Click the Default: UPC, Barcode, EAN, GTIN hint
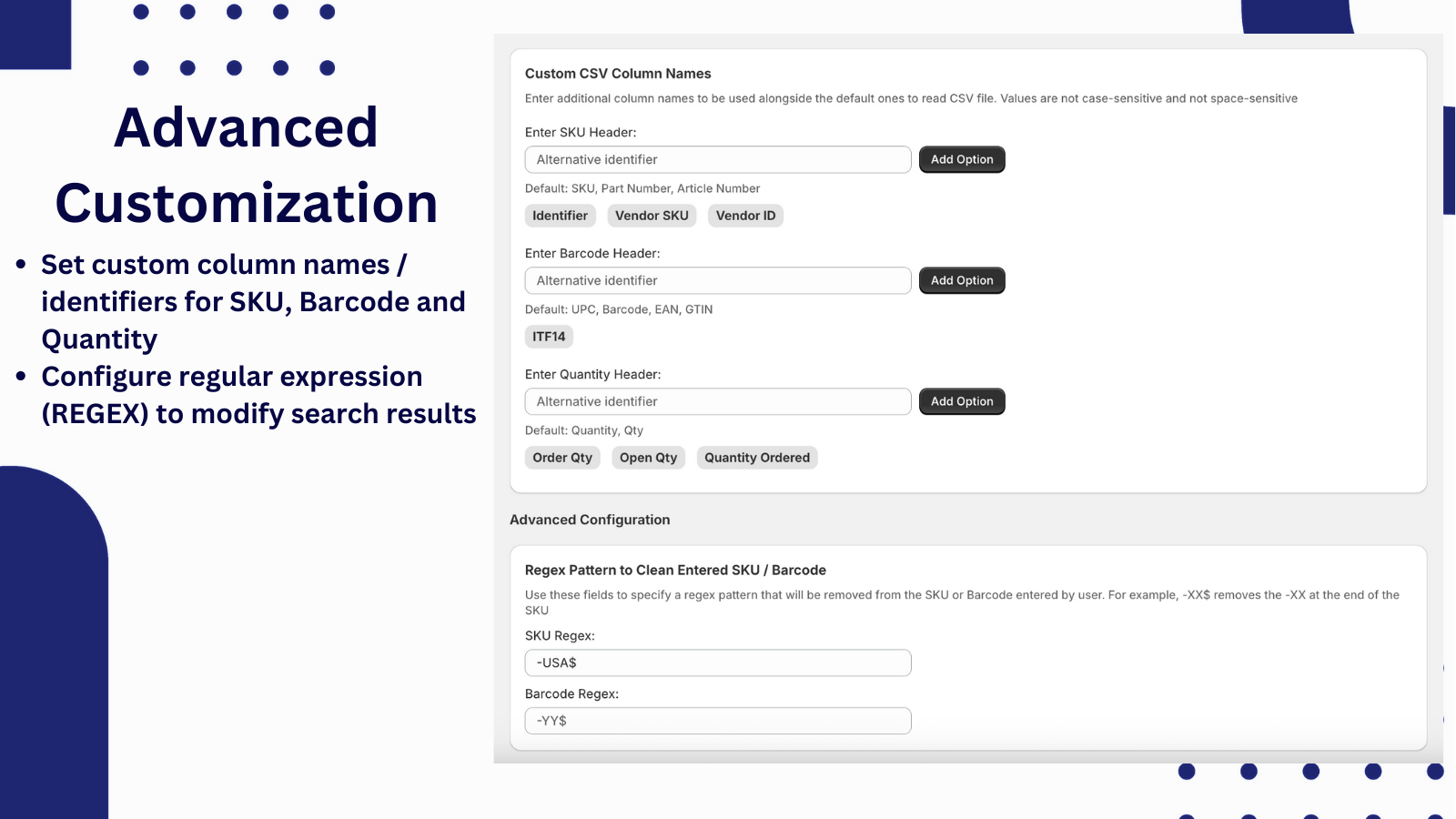Viewport: 1456px width, 819px height. [x=619, y=309]
